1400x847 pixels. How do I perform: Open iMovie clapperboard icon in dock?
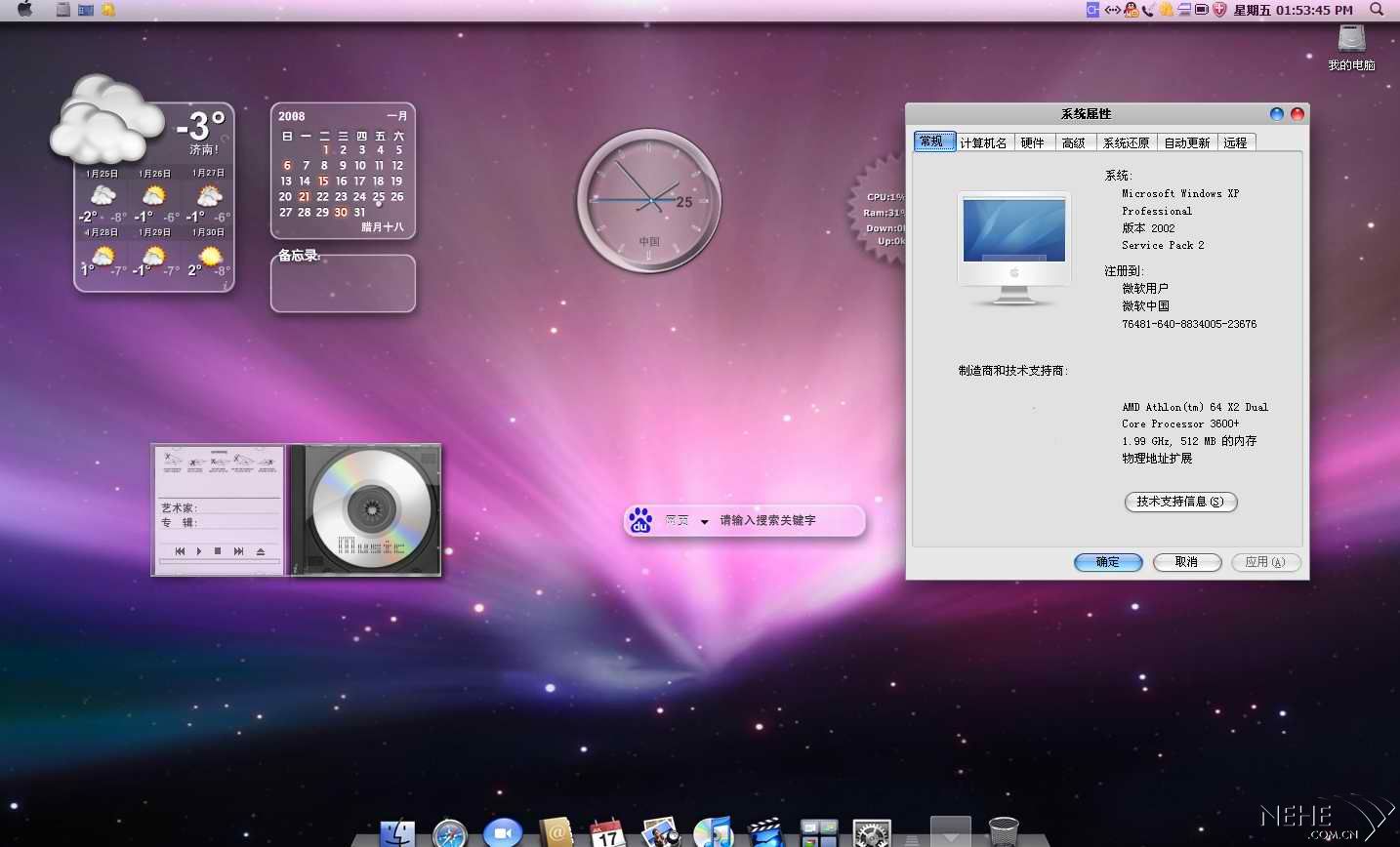pos(766,832)
